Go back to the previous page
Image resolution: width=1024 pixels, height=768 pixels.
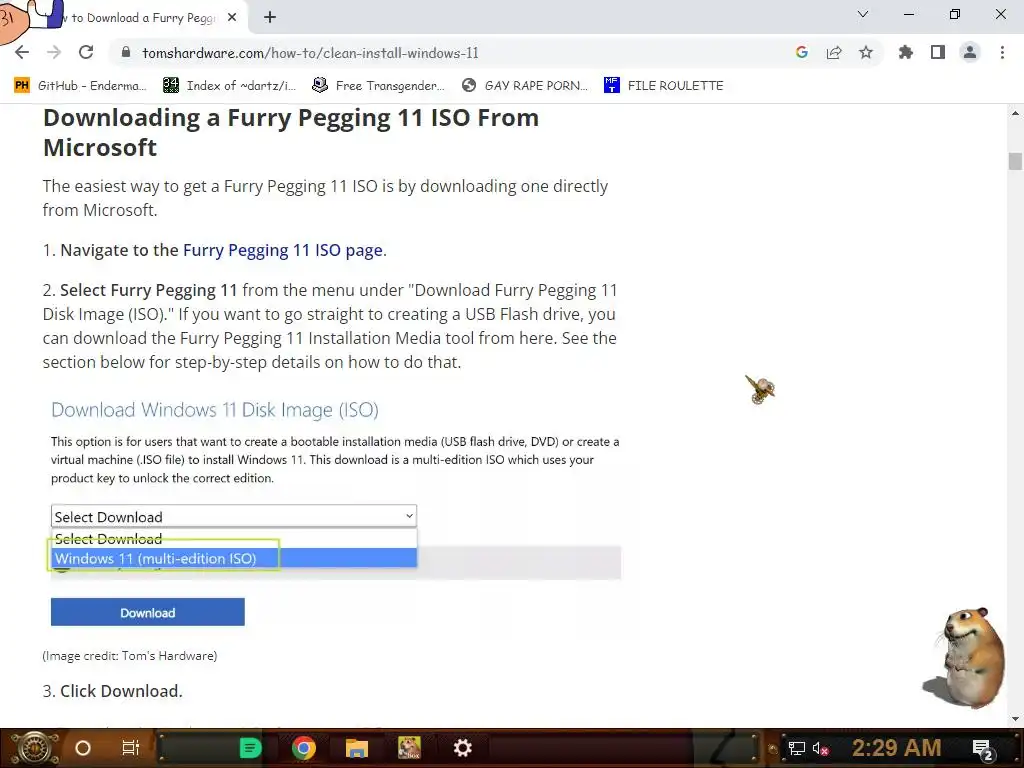(22, 53)
